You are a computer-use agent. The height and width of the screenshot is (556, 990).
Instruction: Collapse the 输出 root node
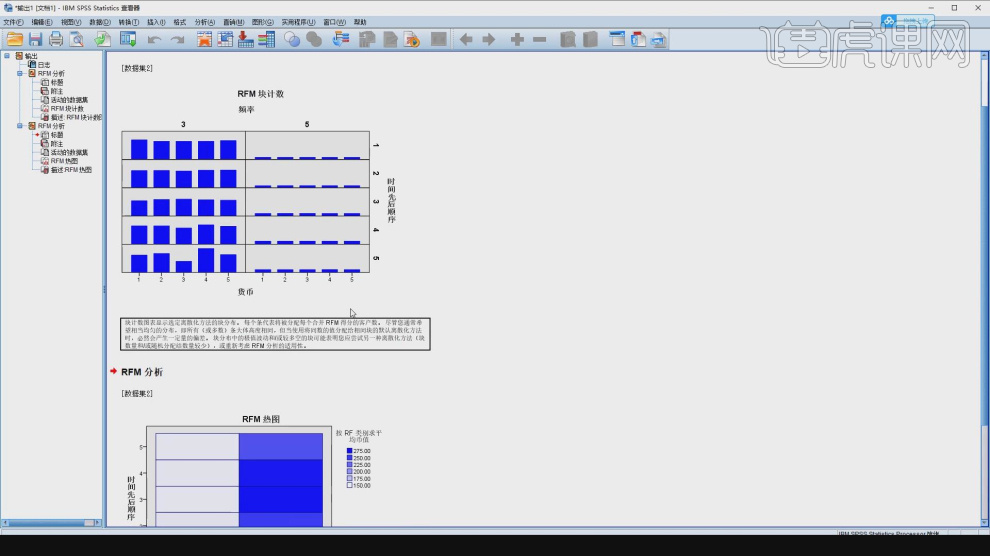(7, 56)
